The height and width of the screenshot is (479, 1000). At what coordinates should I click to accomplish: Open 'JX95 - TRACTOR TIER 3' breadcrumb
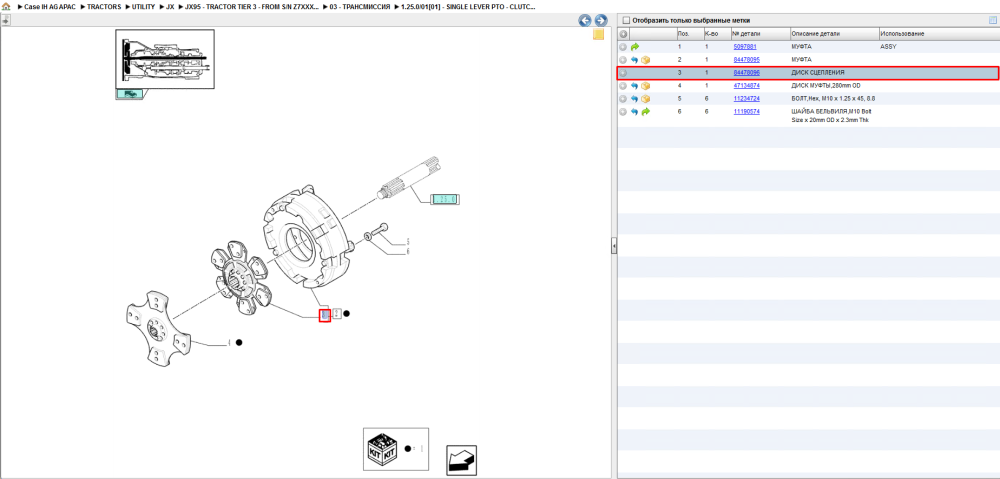click(x=252, y=6)
